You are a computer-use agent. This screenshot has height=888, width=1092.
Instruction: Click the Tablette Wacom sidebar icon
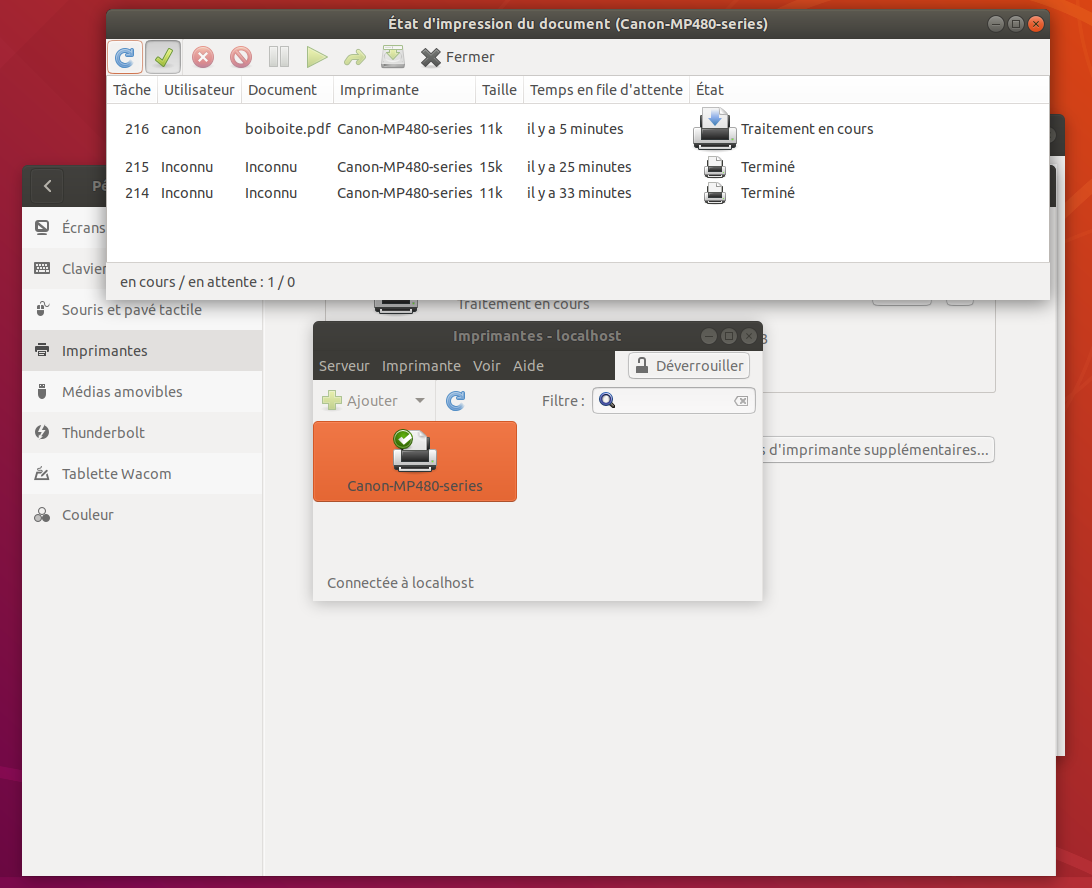click(42, 474)
